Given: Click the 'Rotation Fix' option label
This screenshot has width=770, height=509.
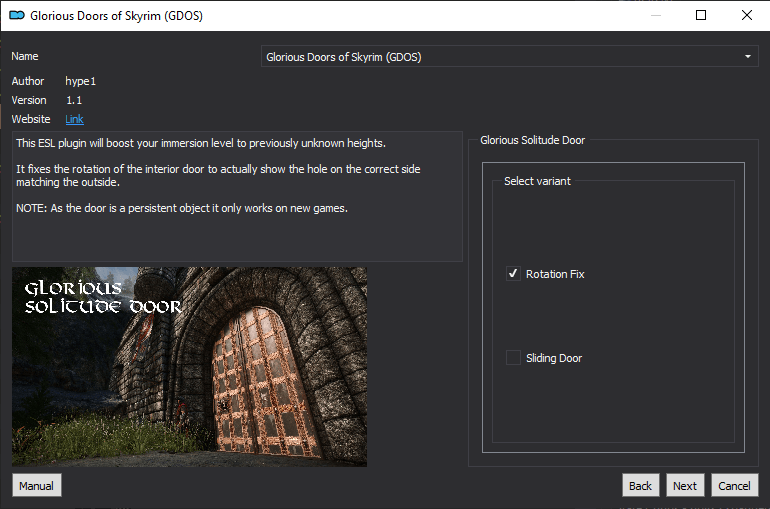Looking at the screenshot, I should 555,274.
